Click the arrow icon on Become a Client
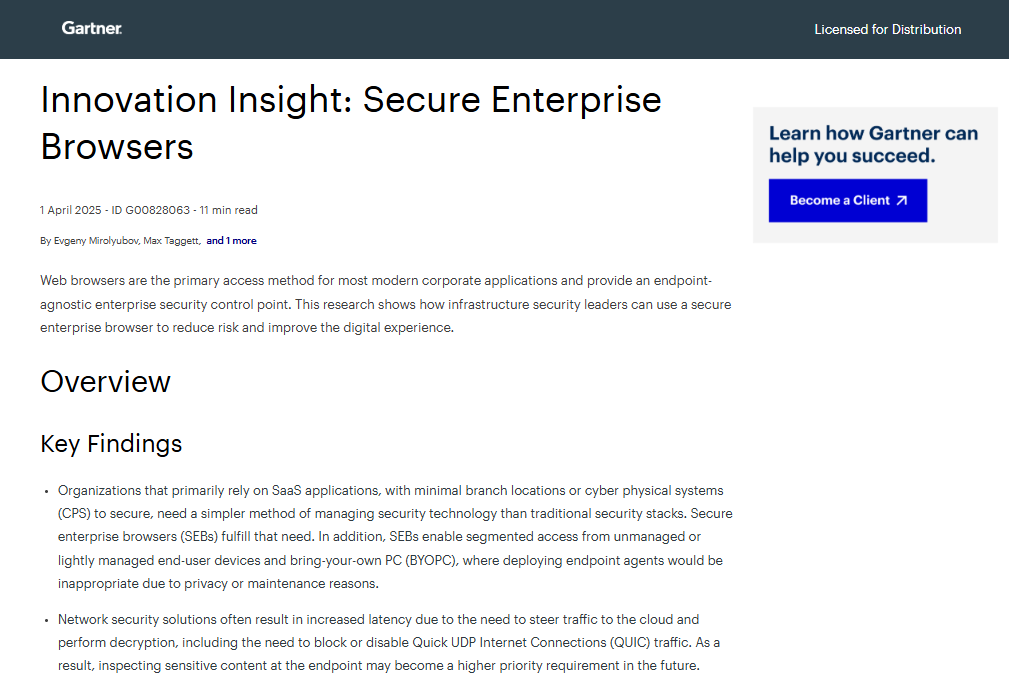Screen dimensions: 1009x688 901,200
